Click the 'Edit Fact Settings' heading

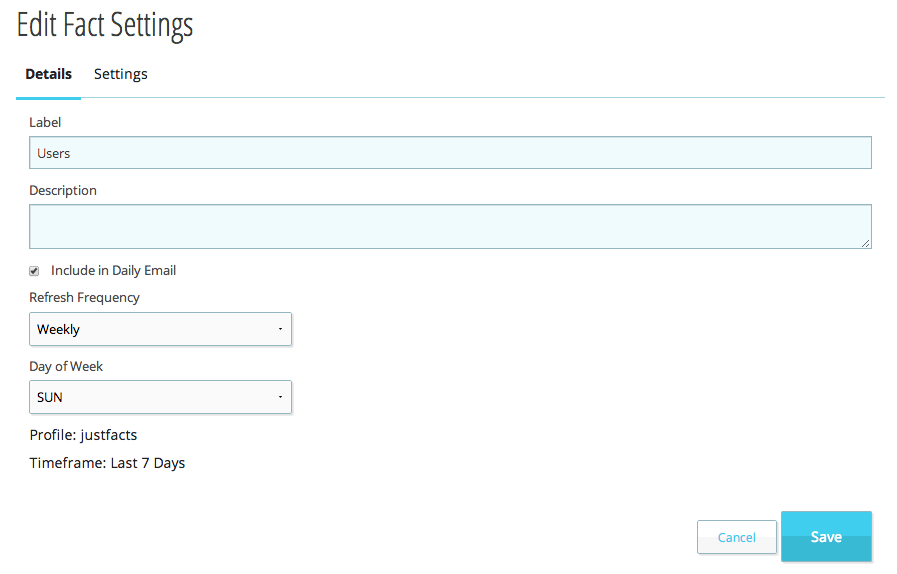coord(105,25)
